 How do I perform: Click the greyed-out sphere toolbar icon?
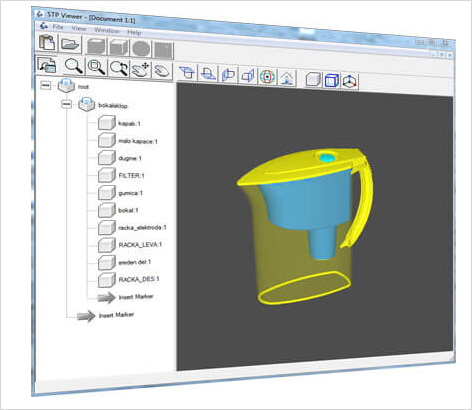pyautogui.click(x=141, y=49)
